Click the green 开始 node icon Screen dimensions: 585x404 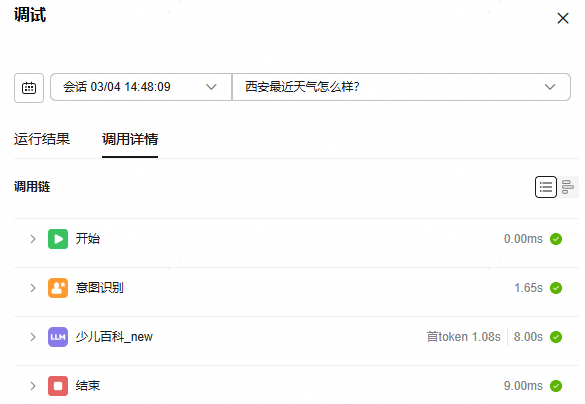coord(58,239)
